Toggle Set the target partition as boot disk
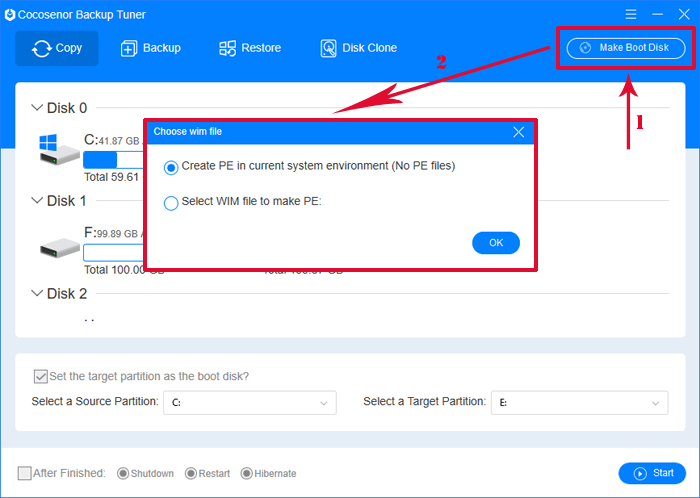 coord(41,376)
